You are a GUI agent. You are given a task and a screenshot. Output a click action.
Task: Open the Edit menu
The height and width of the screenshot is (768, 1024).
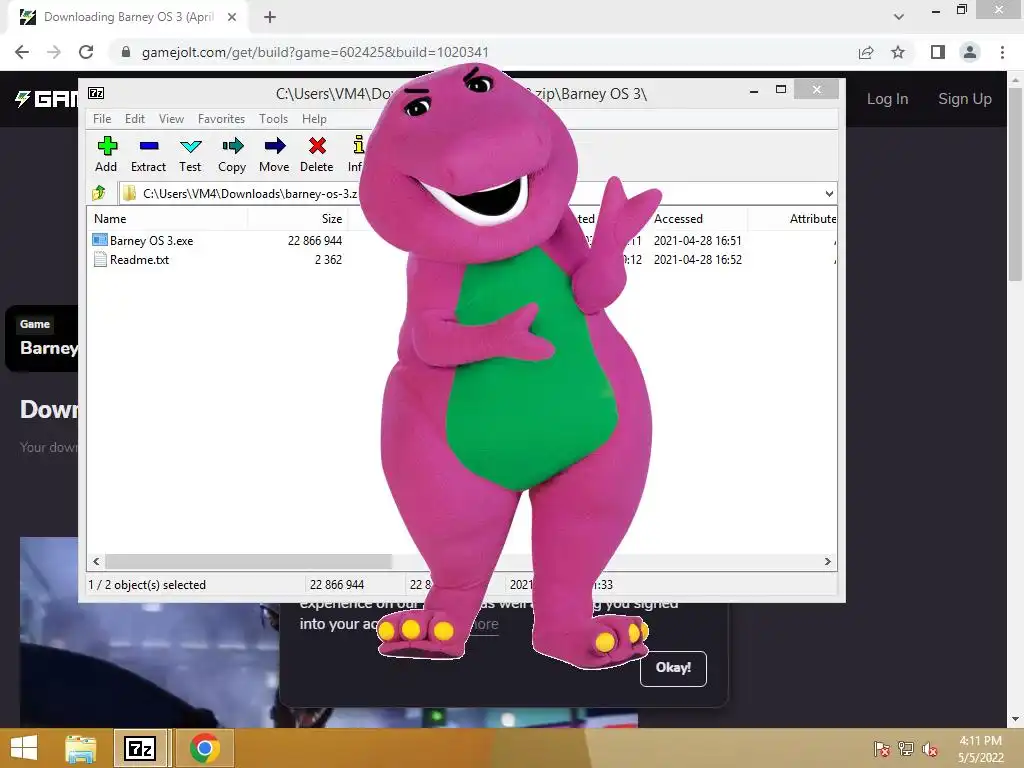[135, 119]
